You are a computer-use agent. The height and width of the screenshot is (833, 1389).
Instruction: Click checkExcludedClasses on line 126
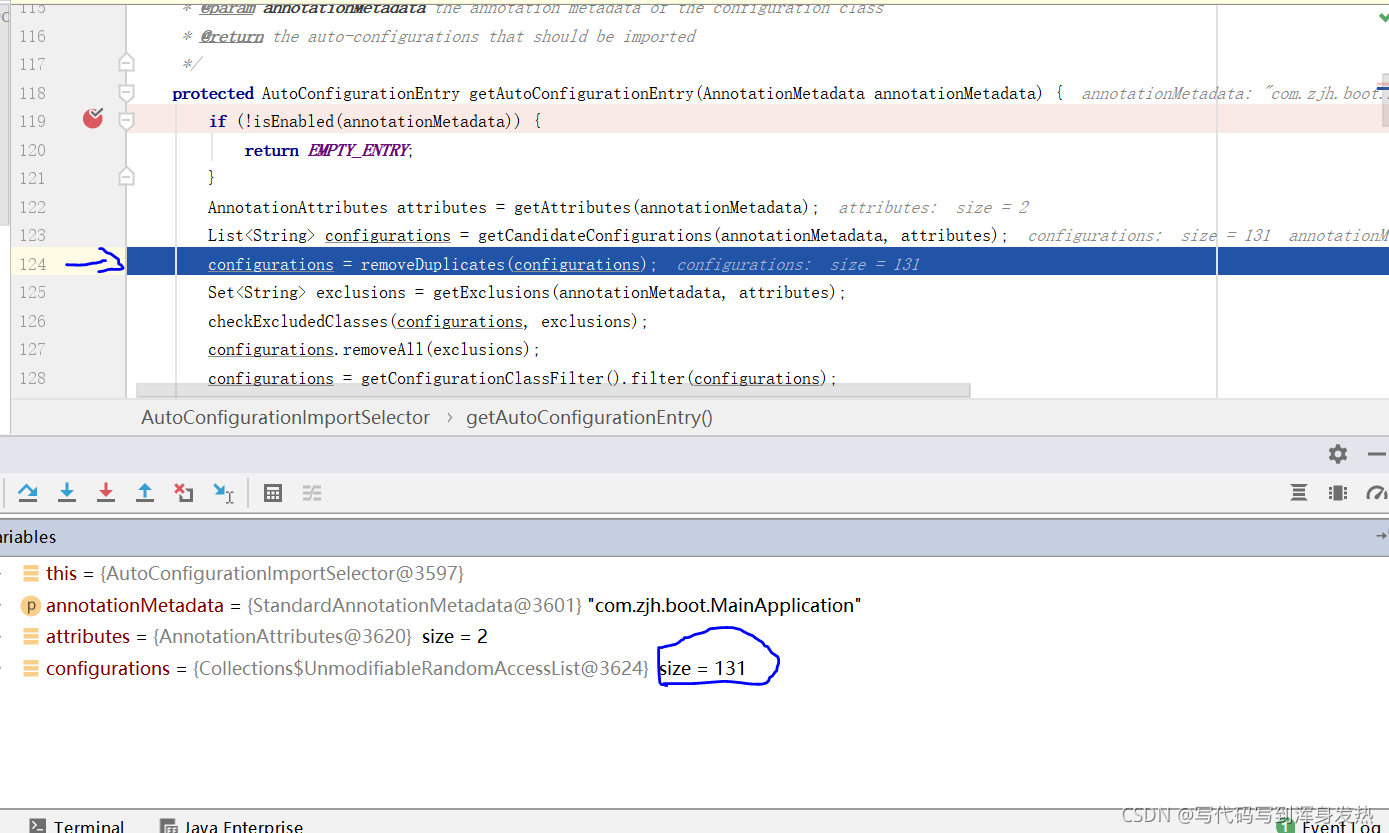pyautogui.click(x=298, y=321)
